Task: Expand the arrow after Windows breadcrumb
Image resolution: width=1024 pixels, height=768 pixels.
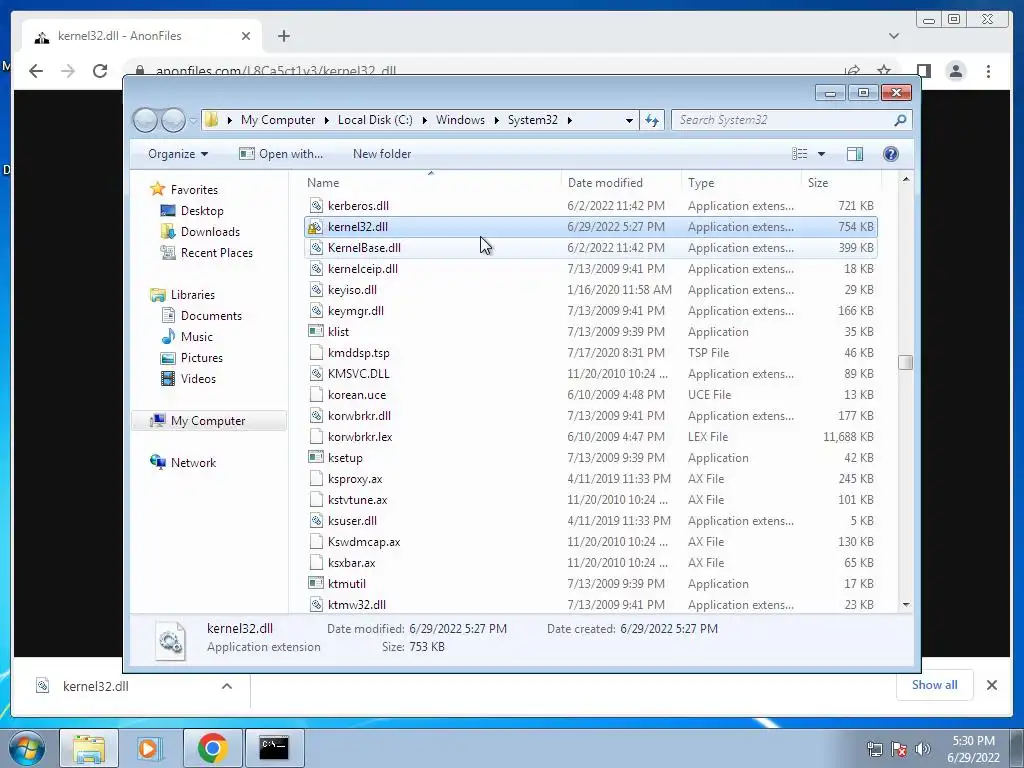Action: pyautogui.click(x=496, y=120)
